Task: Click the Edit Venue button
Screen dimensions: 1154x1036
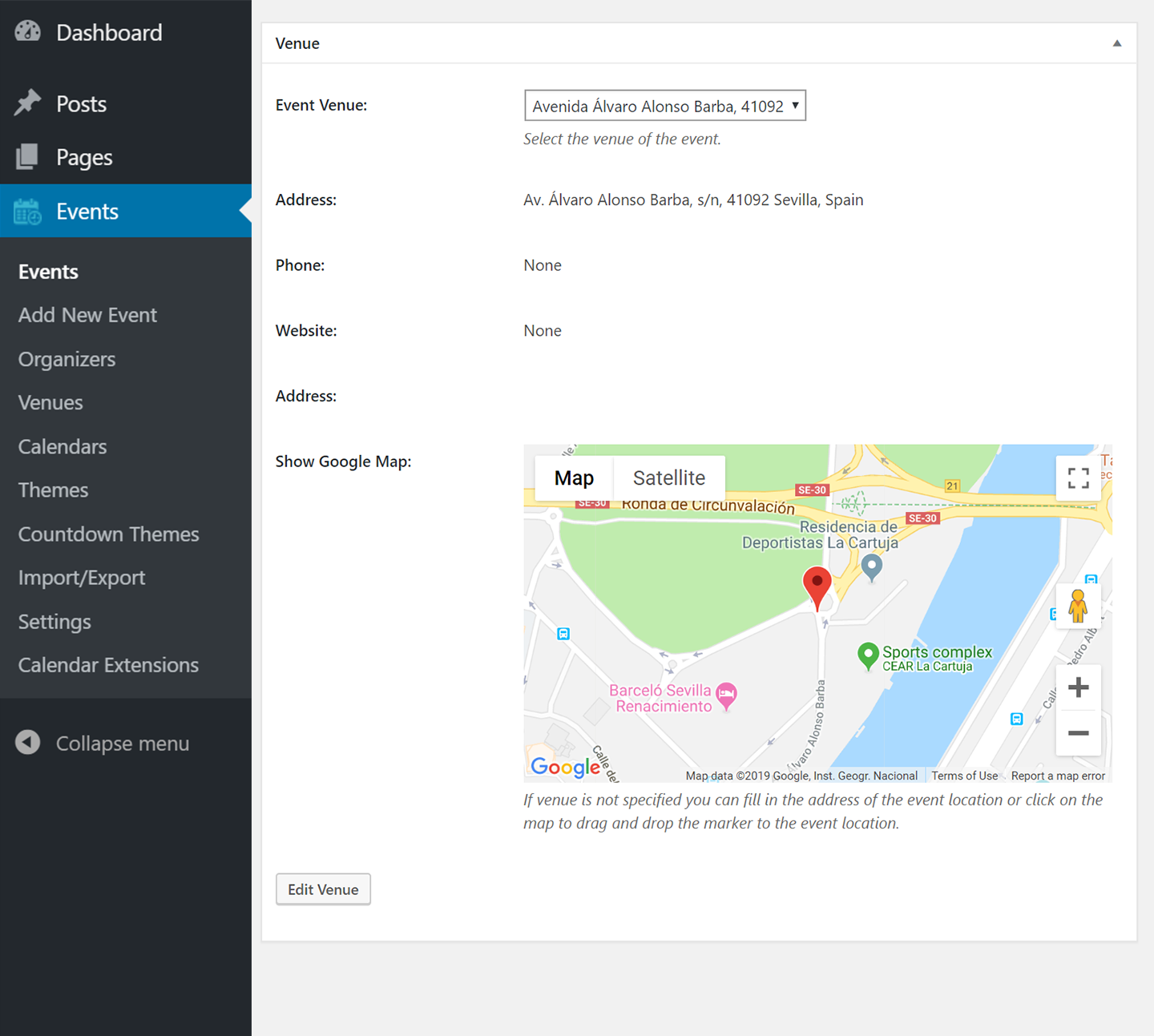Action: point(323,889)
